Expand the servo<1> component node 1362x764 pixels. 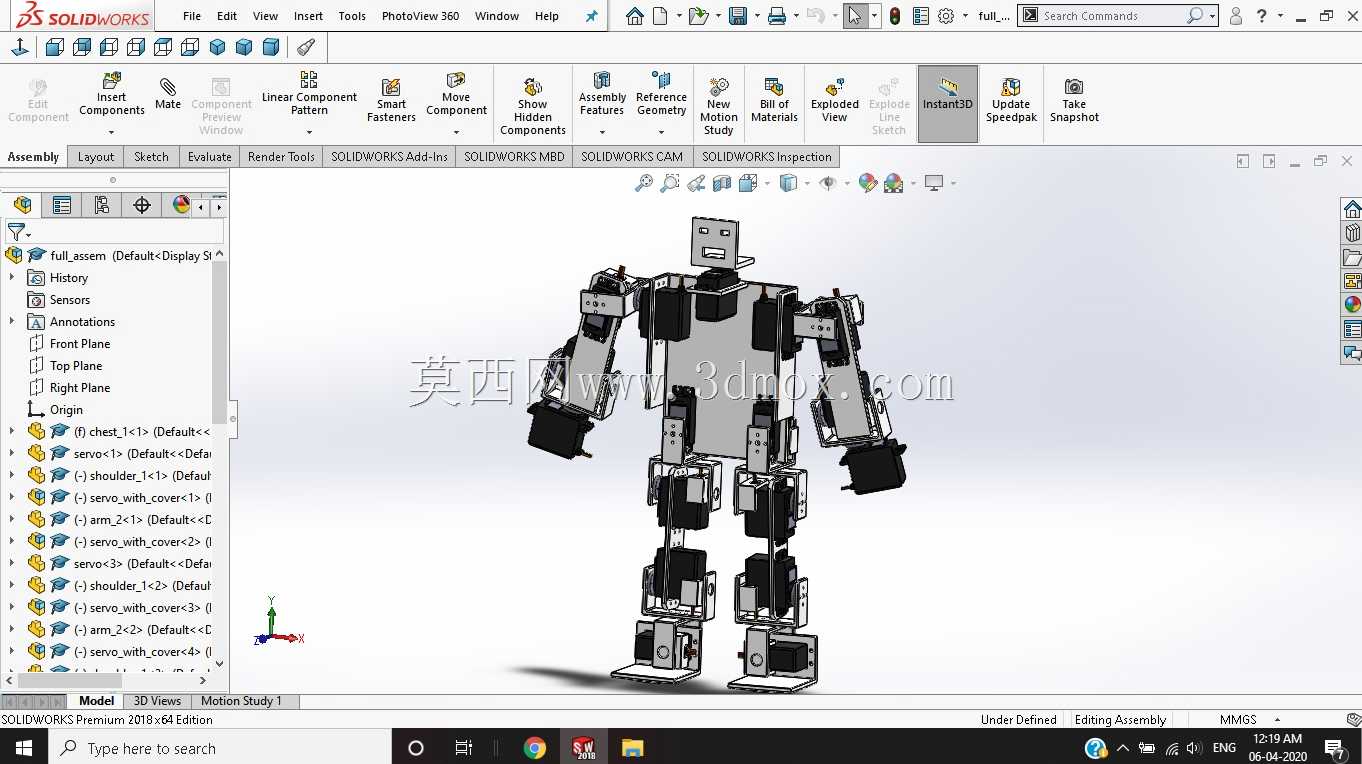[x=12, y=454]
